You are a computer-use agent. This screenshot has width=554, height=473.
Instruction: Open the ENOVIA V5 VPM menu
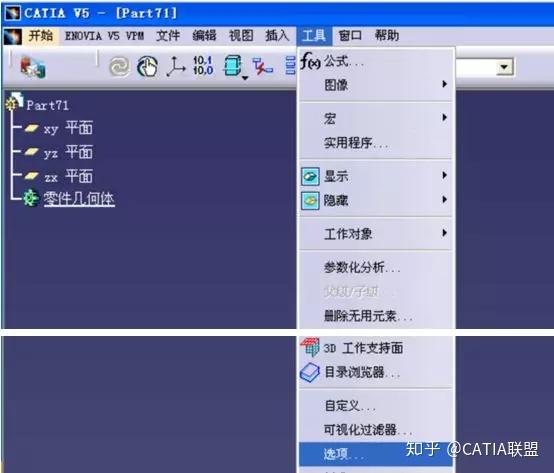(x=104, y=36)
